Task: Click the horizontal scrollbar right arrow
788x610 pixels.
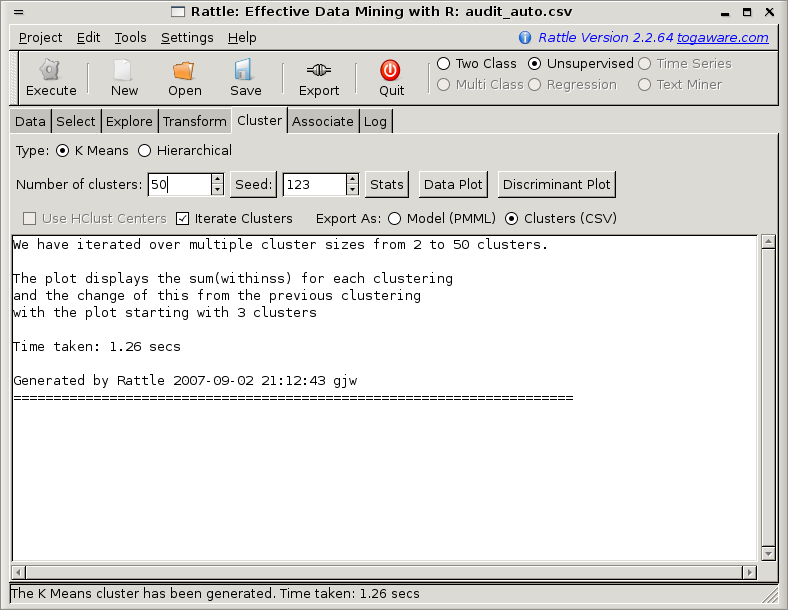Action: click(749, 572)
